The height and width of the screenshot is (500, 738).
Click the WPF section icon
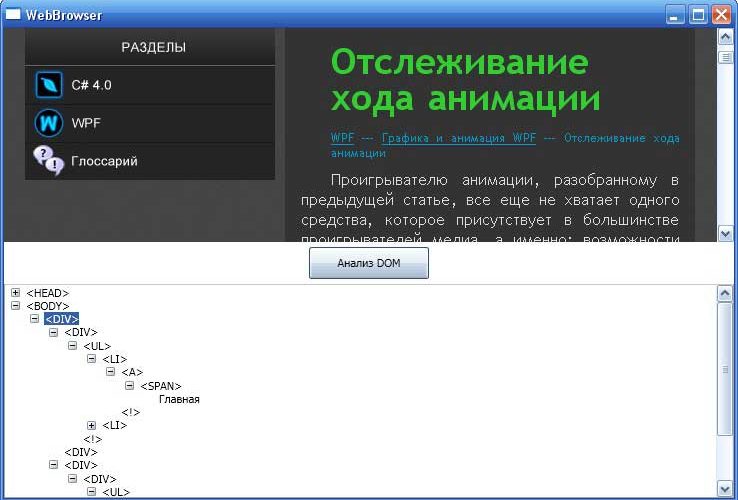(48, 123)
